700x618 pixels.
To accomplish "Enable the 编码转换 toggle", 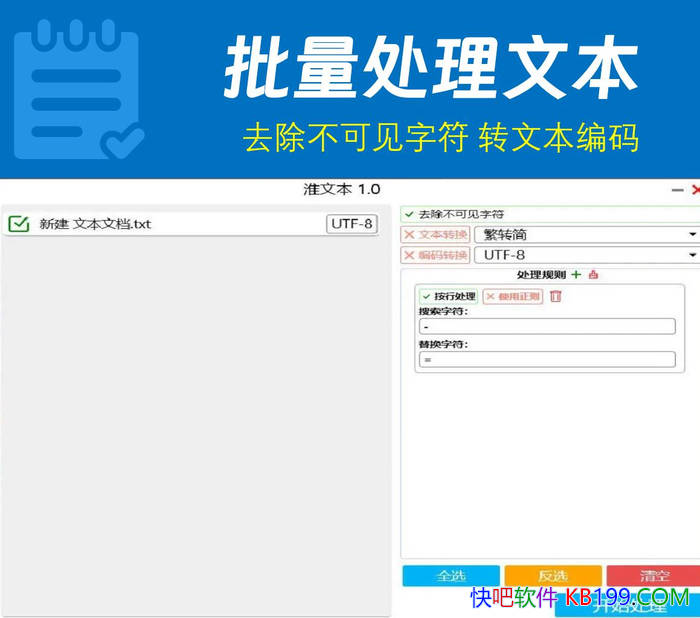I will [x=435, y=255].
